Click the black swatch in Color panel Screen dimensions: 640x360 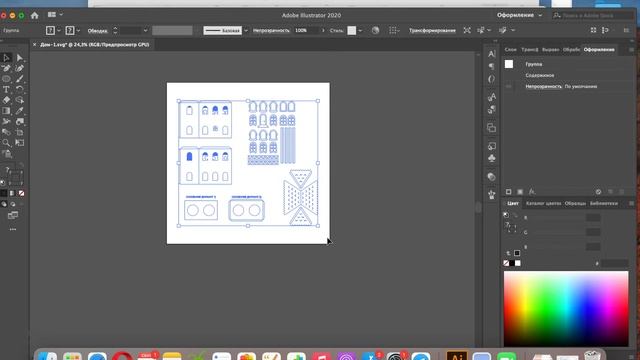pos(512,263)
